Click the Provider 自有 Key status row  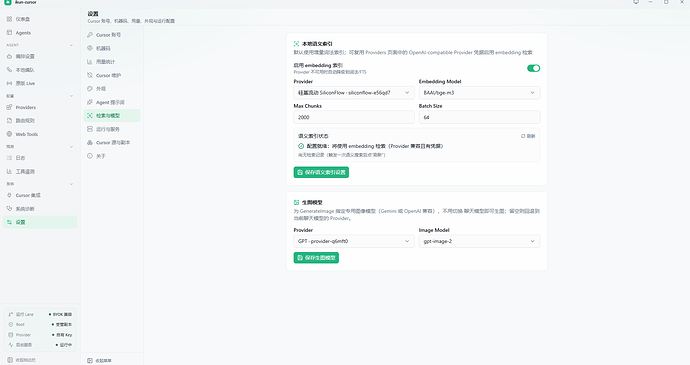(x=40, y=335)
